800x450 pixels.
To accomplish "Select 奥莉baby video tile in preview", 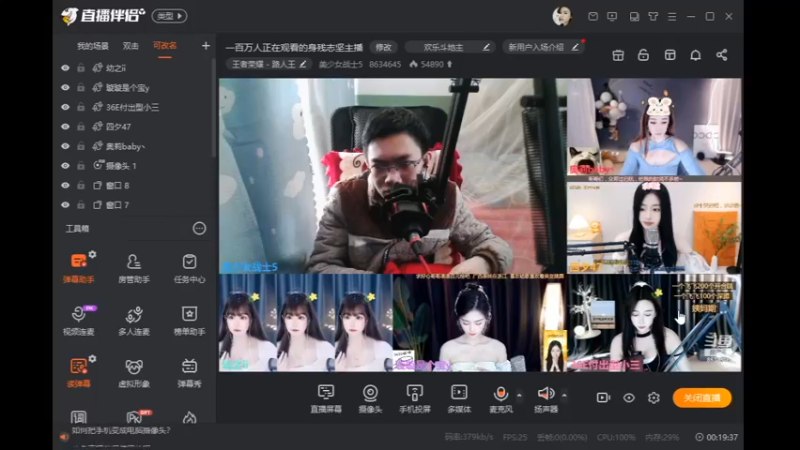I will click(654, 130).
